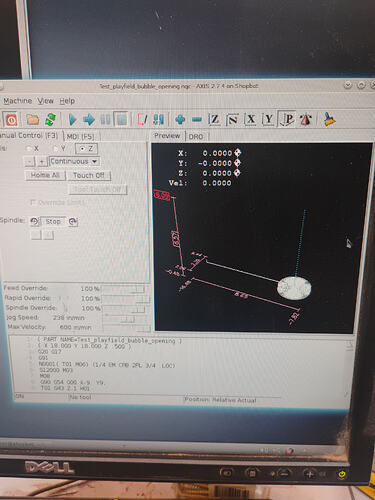
Task: Toggle rotate view cone icon
Action: [306, 119]
